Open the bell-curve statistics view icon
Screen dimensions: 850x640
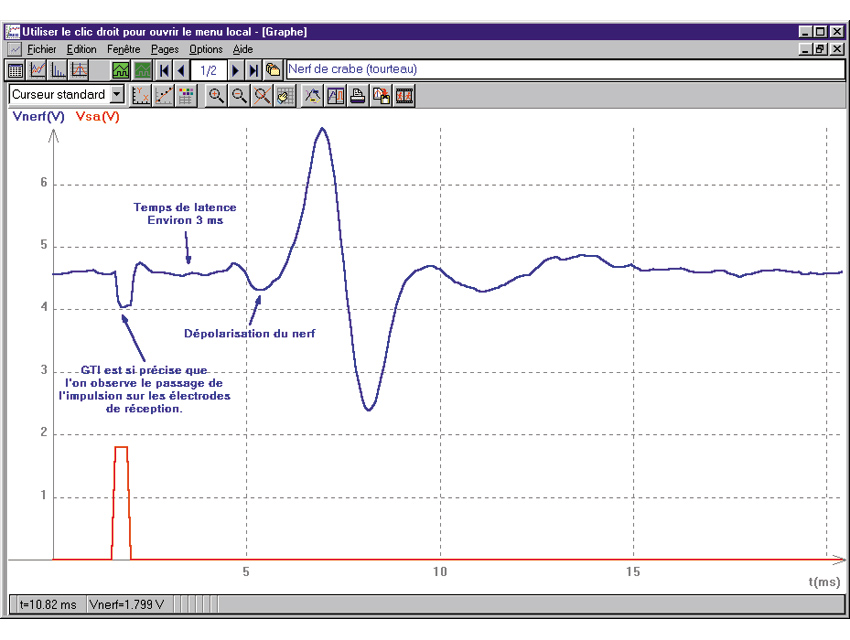point(79,70)
